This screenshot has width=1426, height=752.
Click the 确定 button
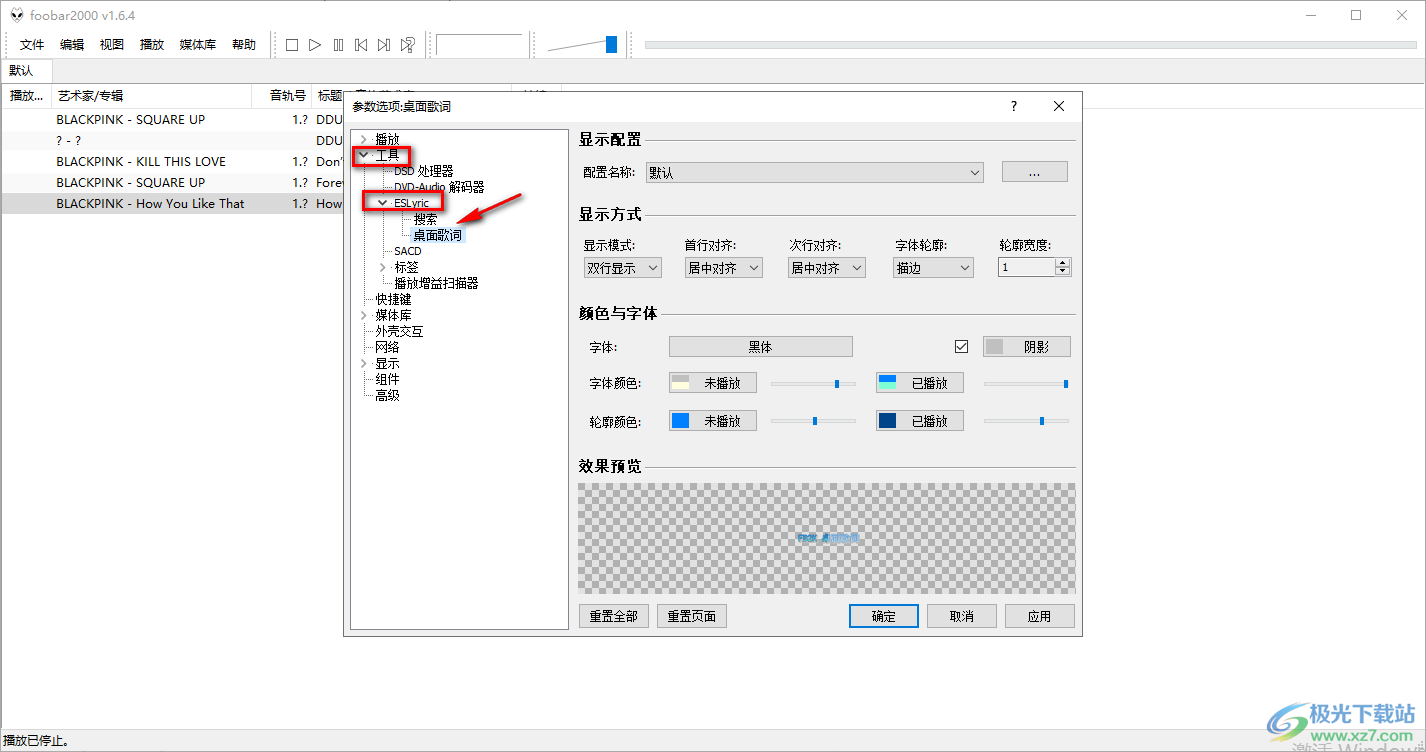coord(884,616)
